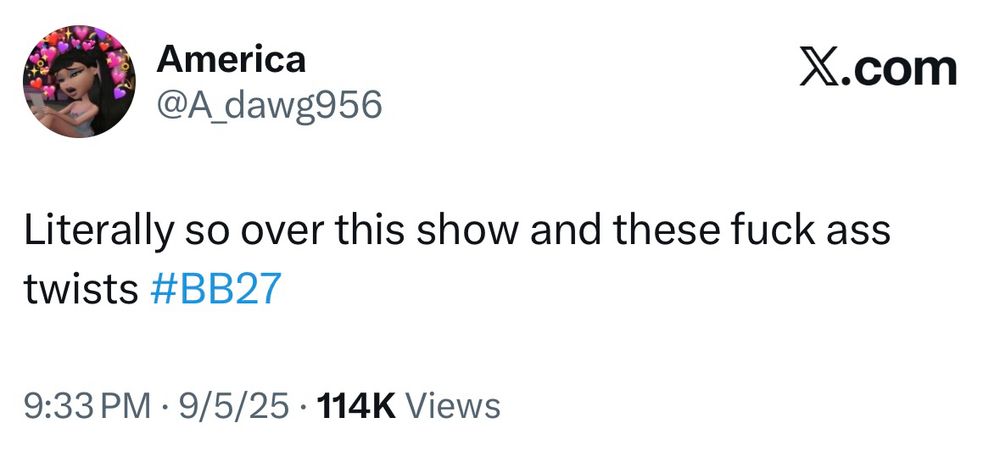This screenshot has width=1000, height=450.
Task: Click the 9/5/25 date
Action: coord(233,406)
